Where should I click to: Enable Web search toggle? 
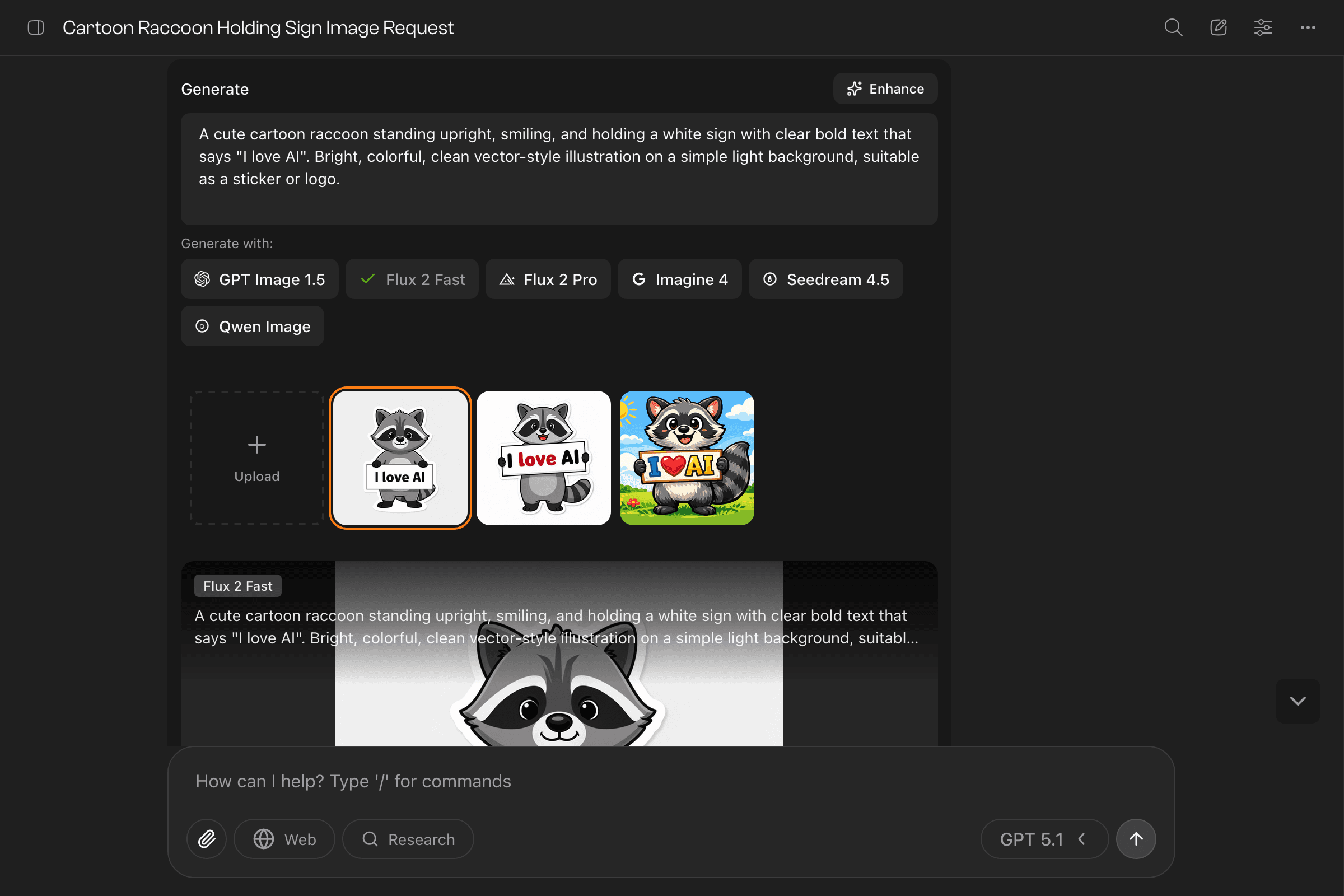pos(284,839)
